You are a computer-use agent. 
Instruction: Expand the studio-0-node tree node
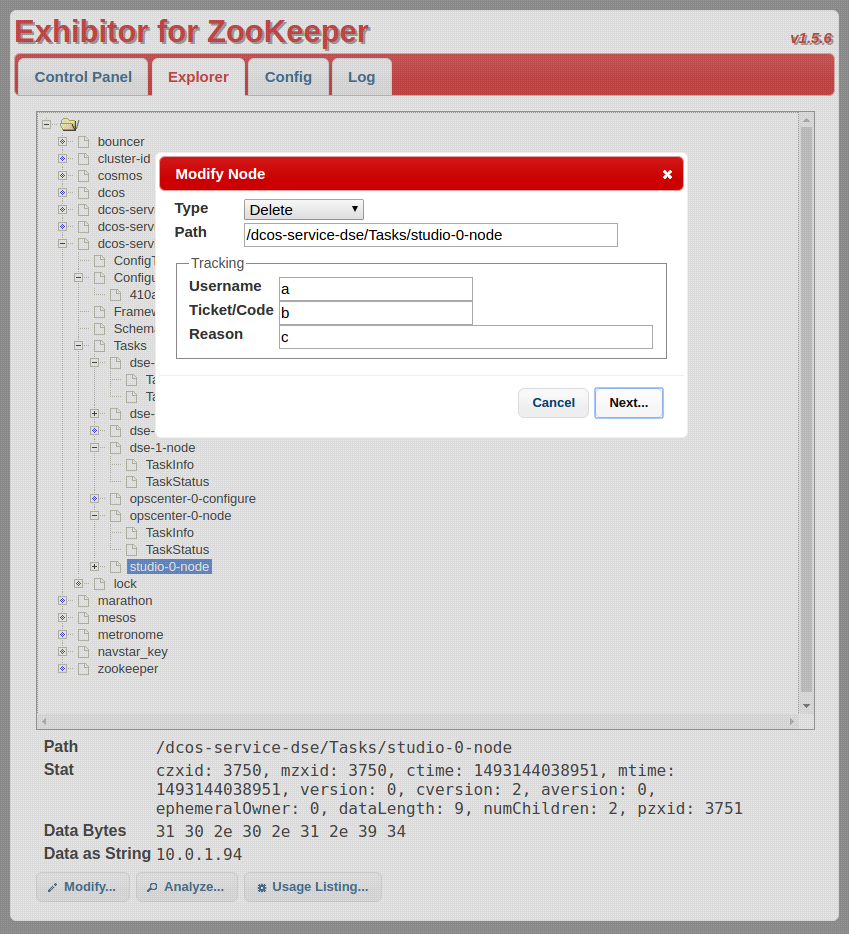(95, 567)
